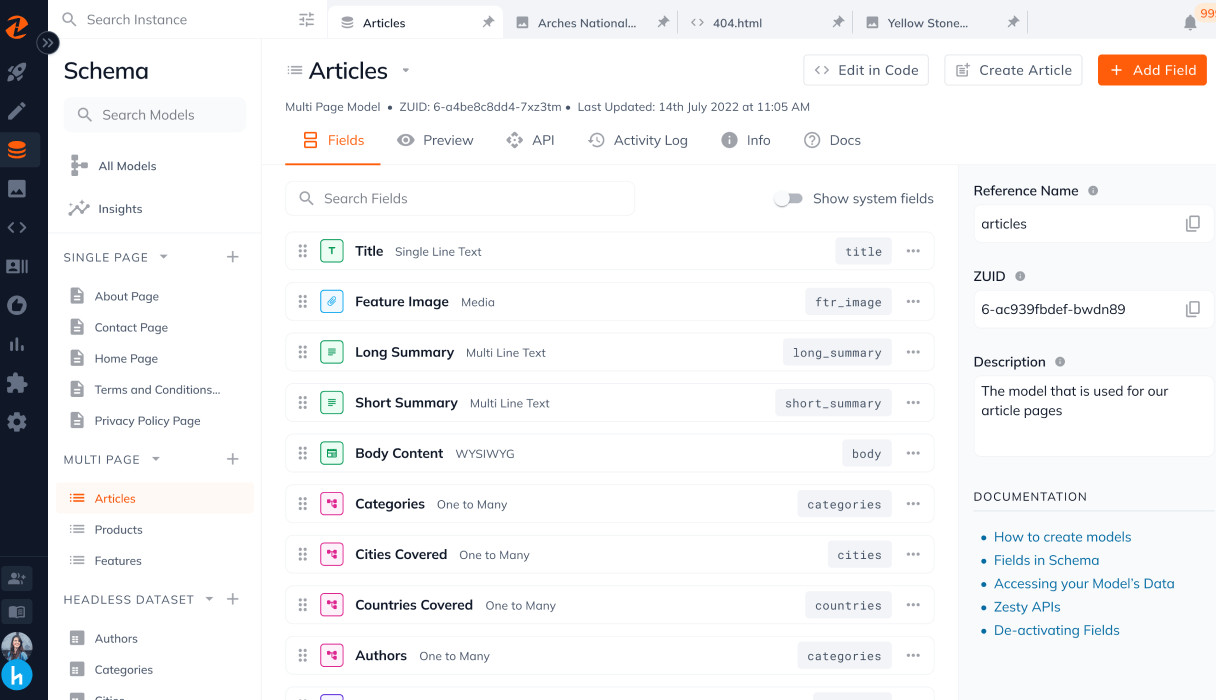The width and height of the screenshot is (1216, 700).
Task: Open the Apps puzzle icon in sidebar
Action: click(x=17, y=383)
